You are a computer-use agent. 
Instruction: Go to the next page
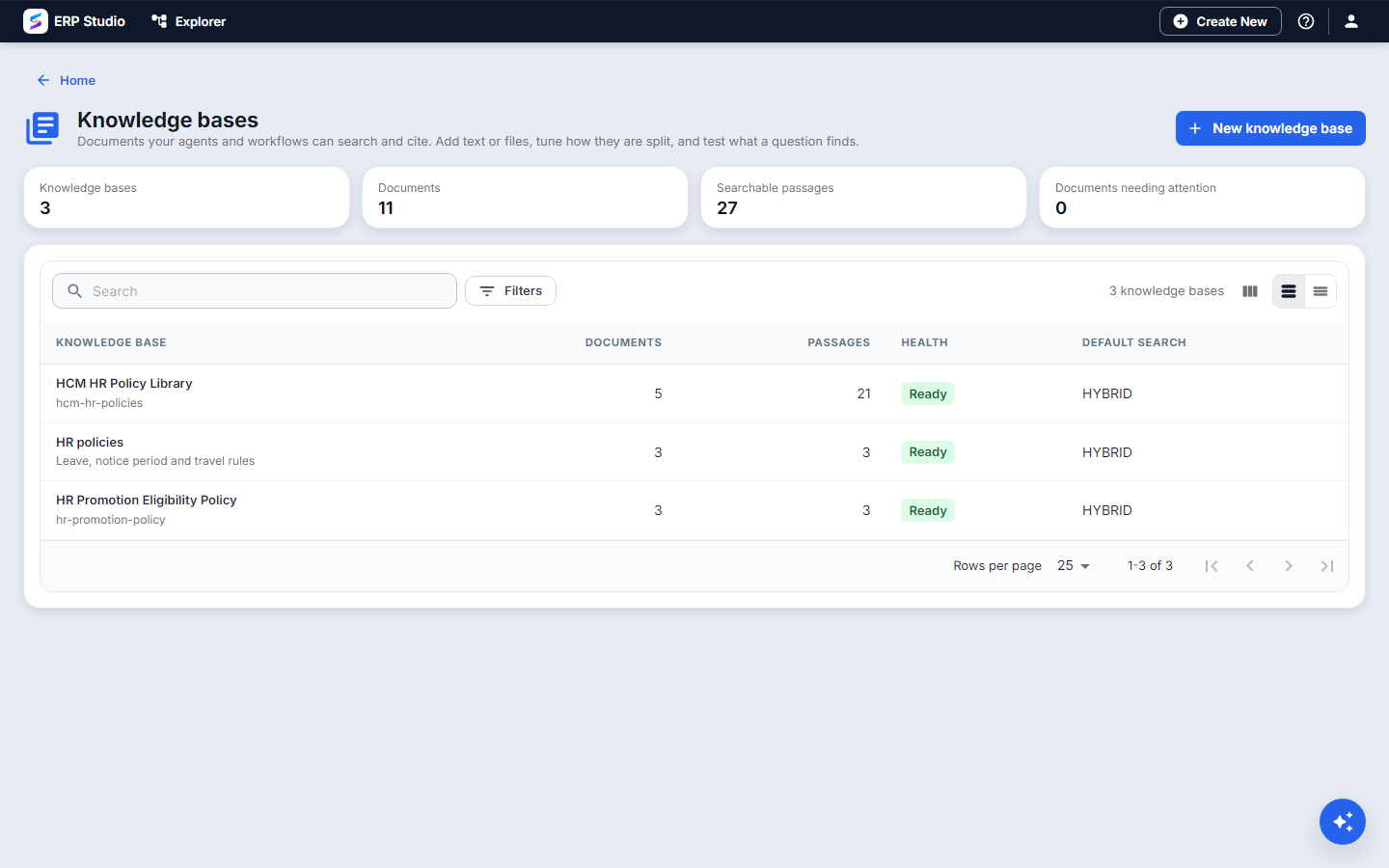pyautogui.click(x=1289, y=566)
